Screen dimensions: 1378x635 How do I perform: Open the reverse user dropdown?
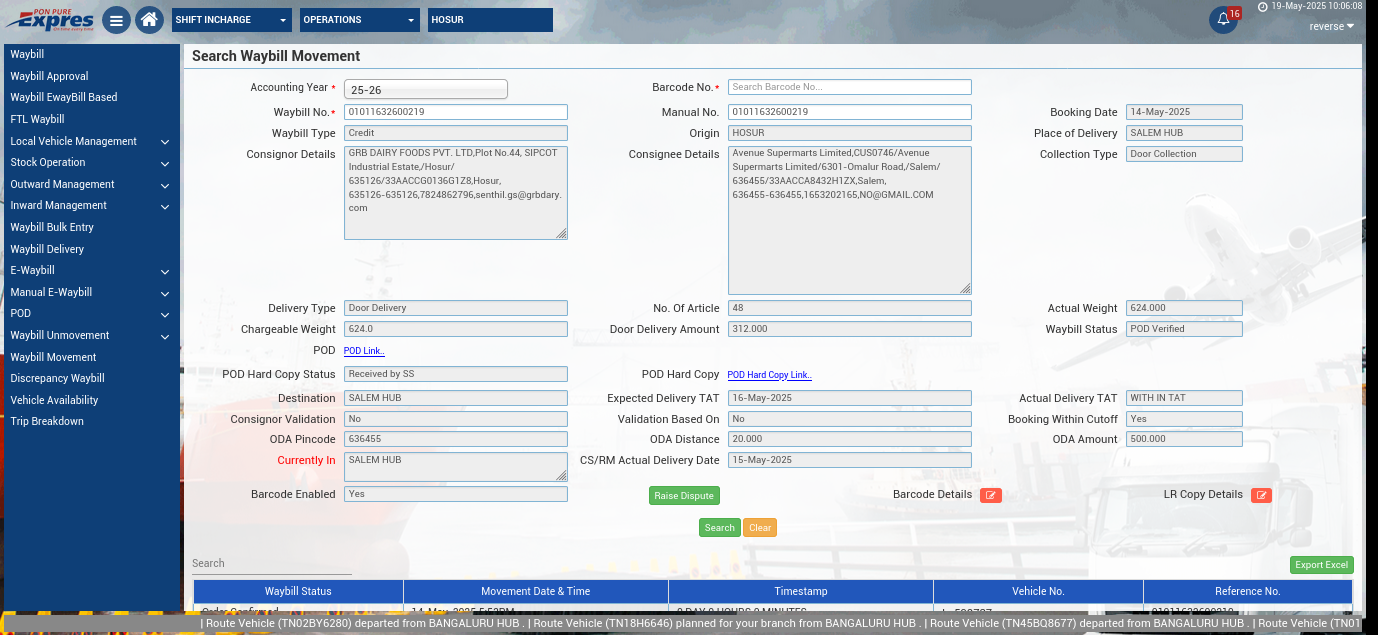coord(1331,26)
